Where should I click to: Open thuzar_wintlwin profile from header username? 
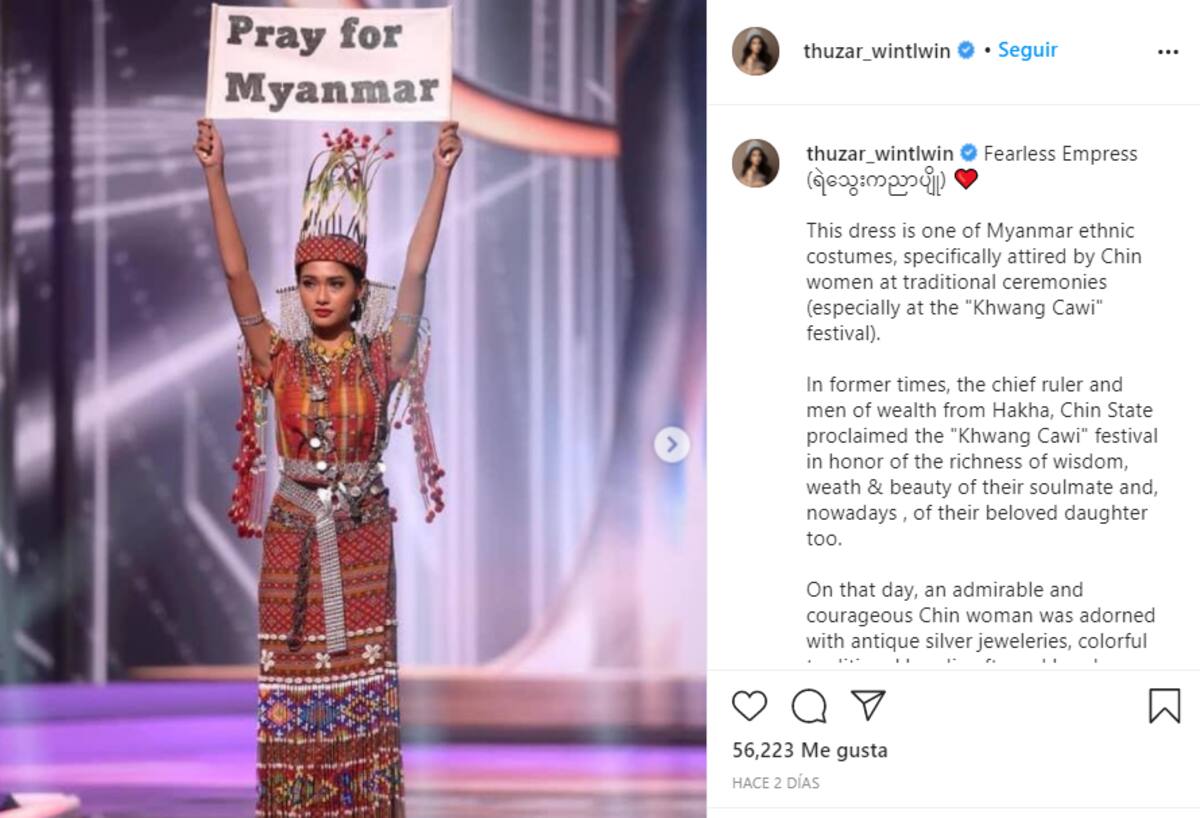click(x=877, y=51)
